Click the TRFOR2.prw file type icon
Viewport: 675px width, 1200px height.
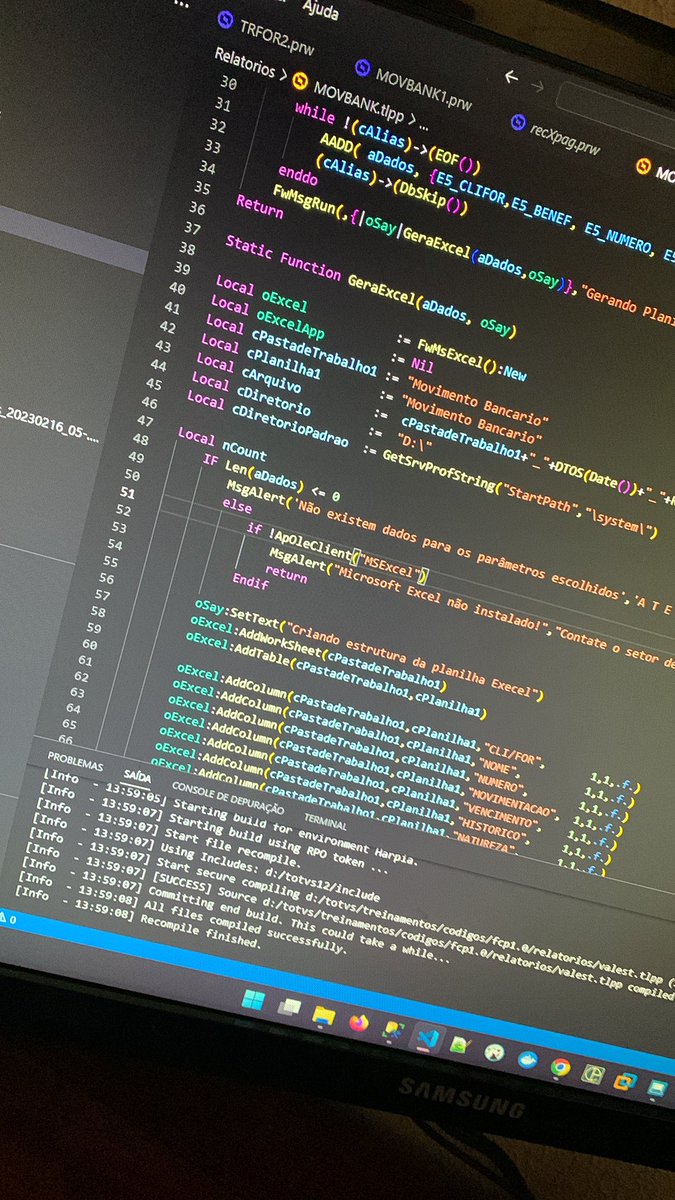click(223, 21)
